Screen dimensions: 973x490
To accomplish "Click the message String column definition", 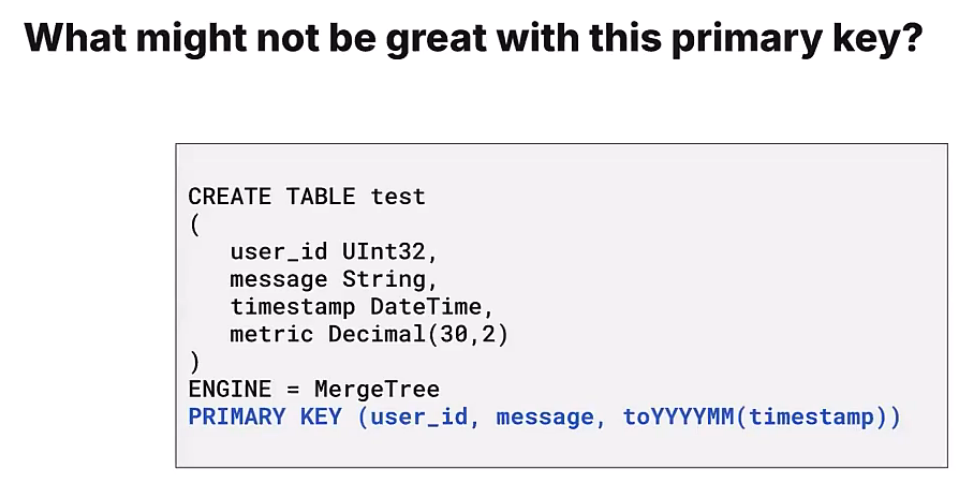I will [x=334, y=279].
